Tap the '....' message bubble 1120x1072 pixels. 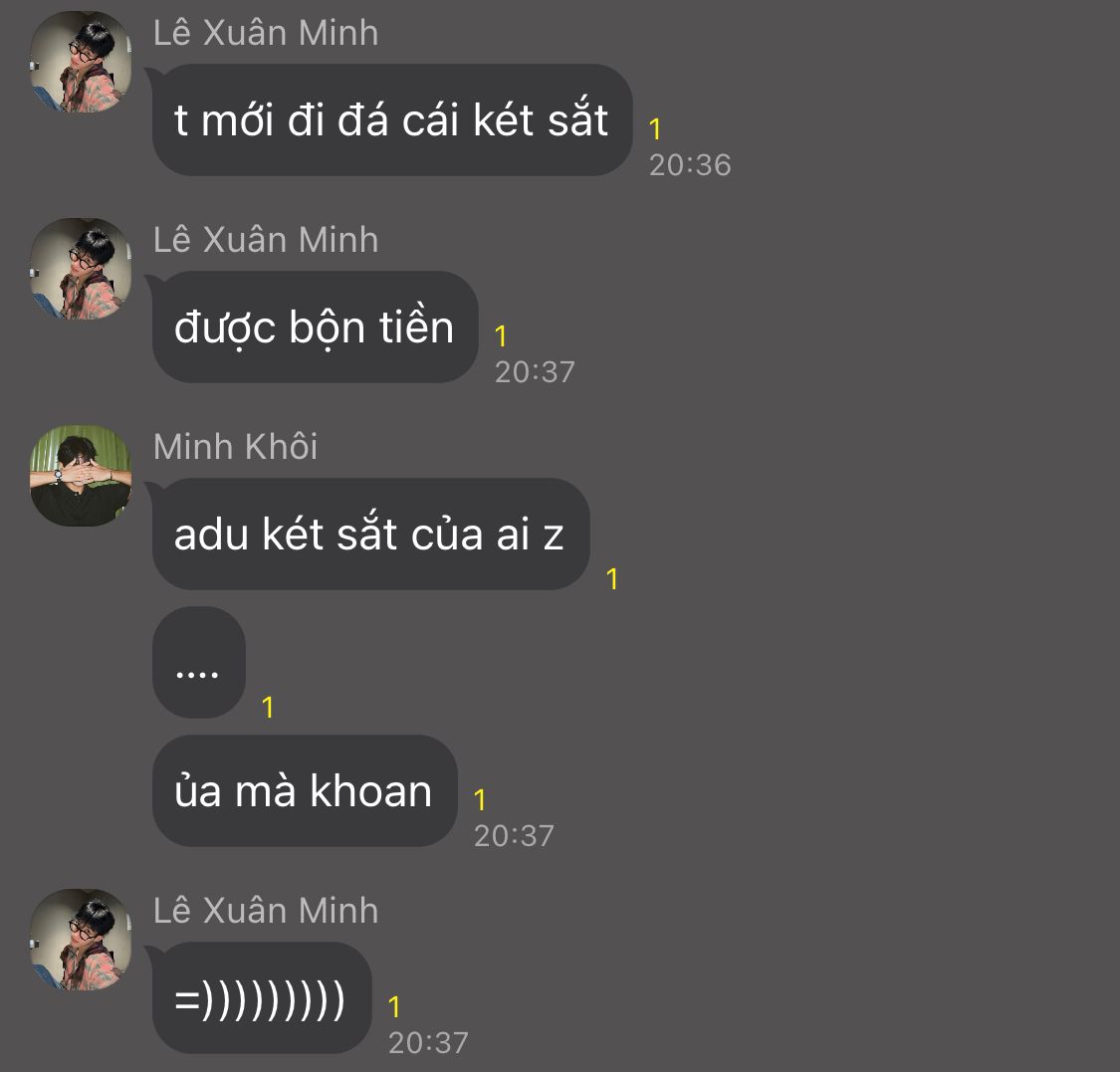point(198,663)
